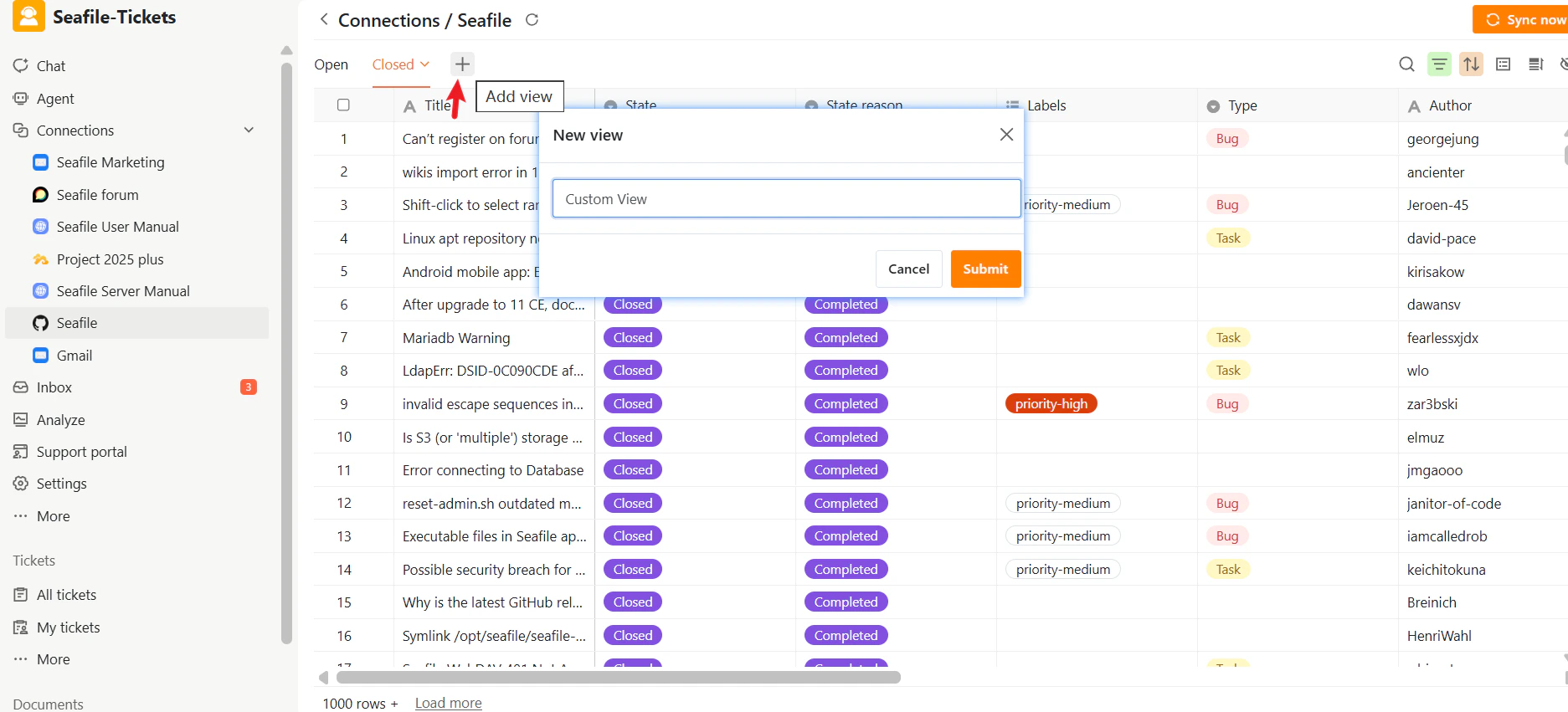Click the 'Mariadb Warning' ticket title

coord(456,338)
